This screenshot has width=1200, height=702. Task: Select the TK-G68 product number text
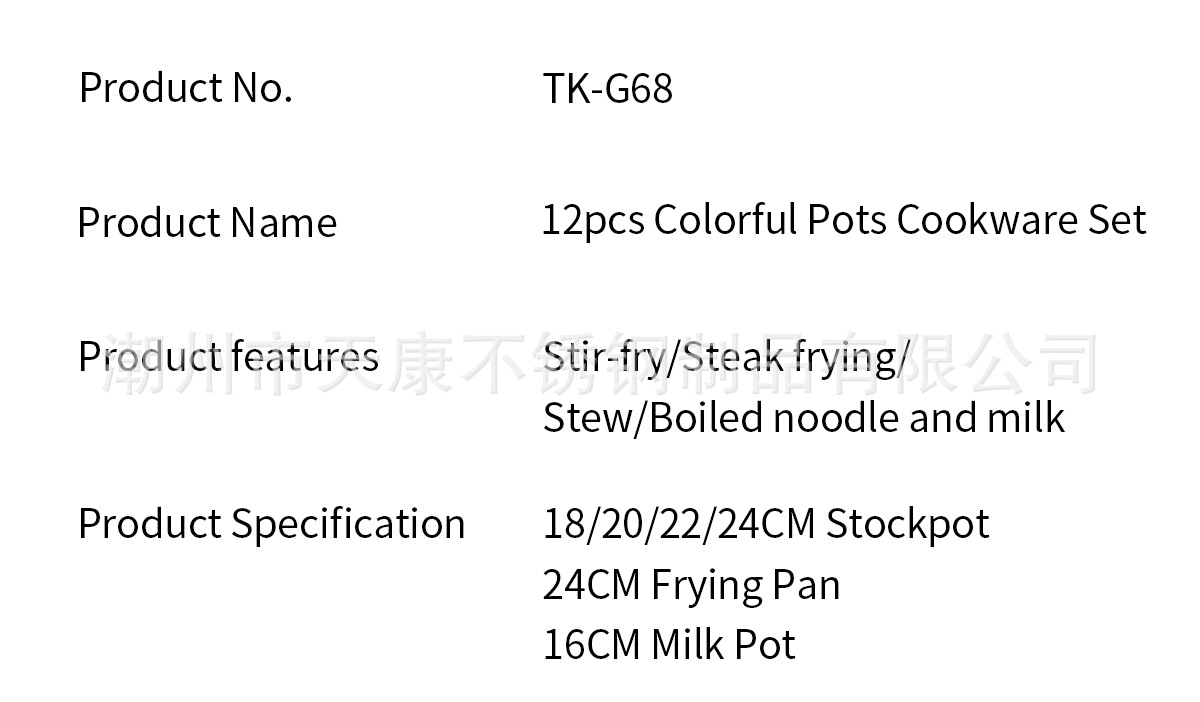(x=607, y=89)
